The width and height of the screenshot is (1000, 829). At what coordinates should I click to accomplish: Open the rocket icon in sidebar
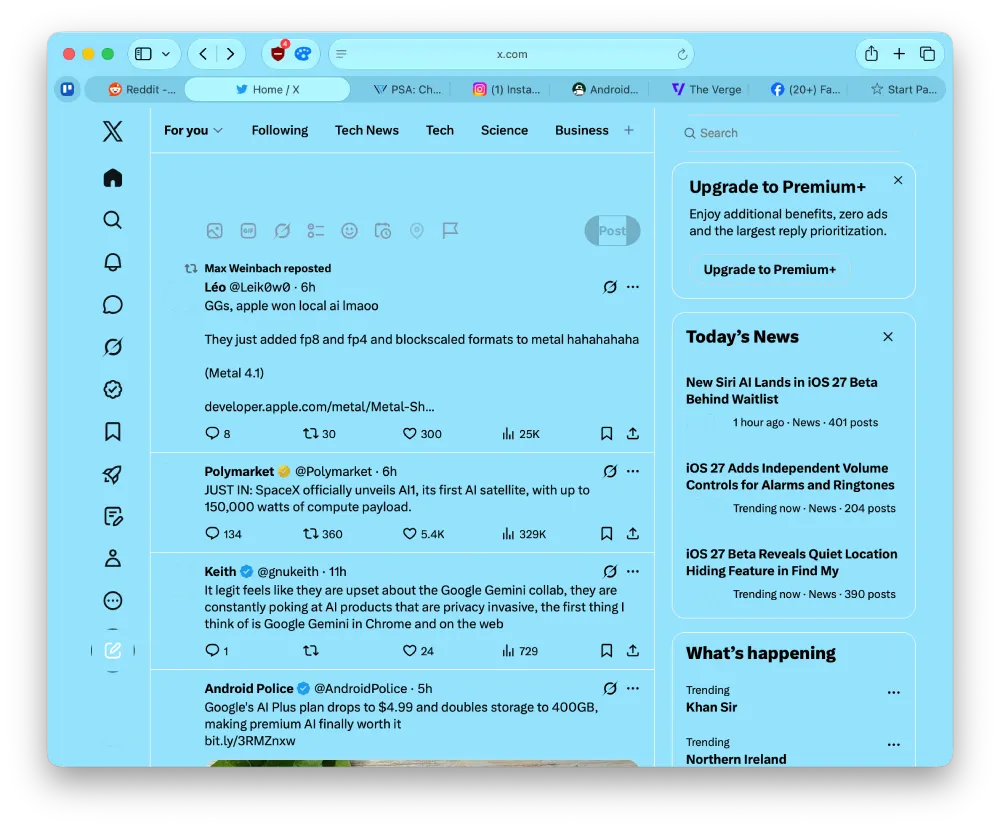[113, 474]
